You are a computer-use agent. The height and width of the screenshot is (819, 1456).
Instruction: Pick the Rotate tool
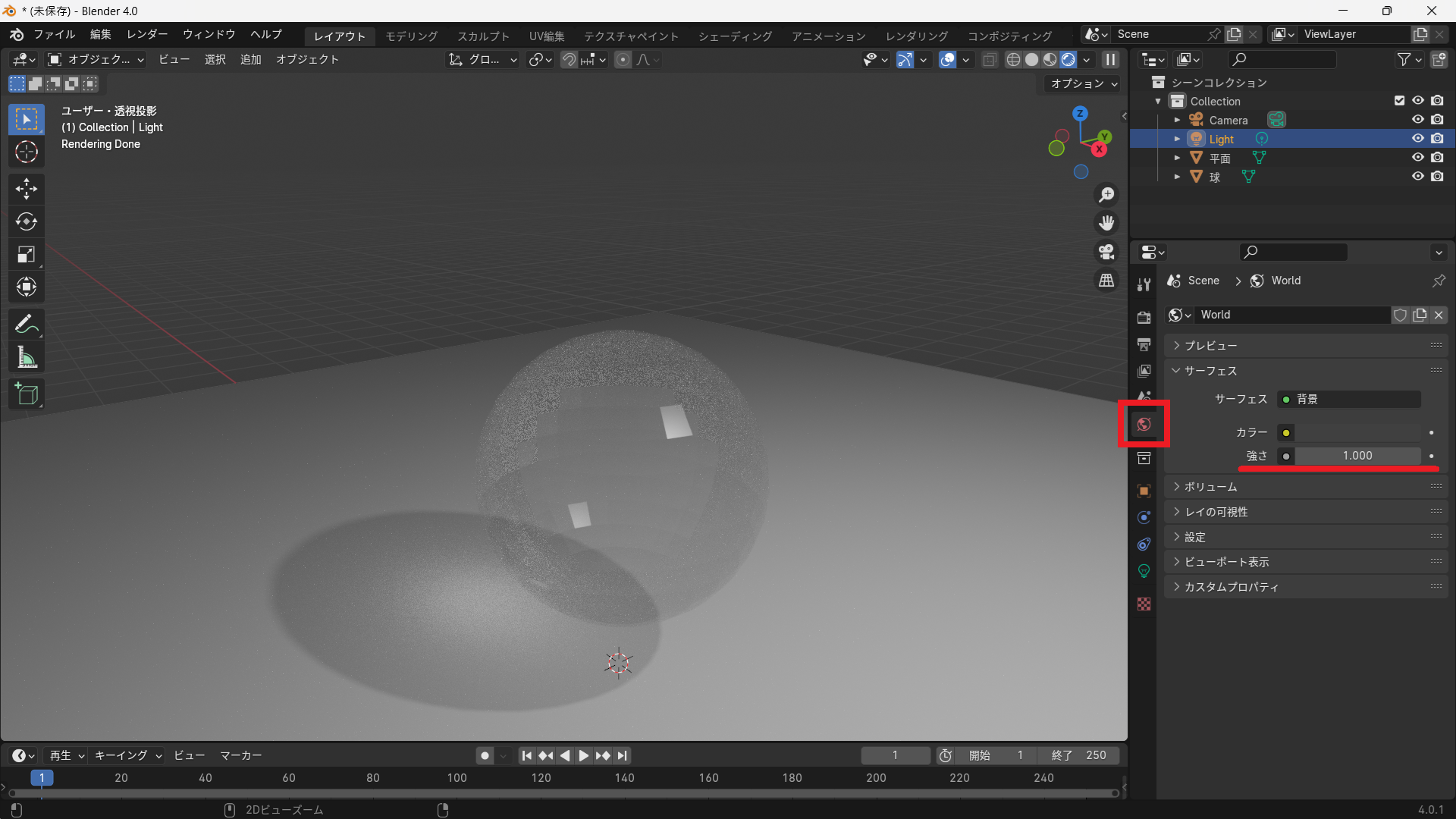pos(27,221)
